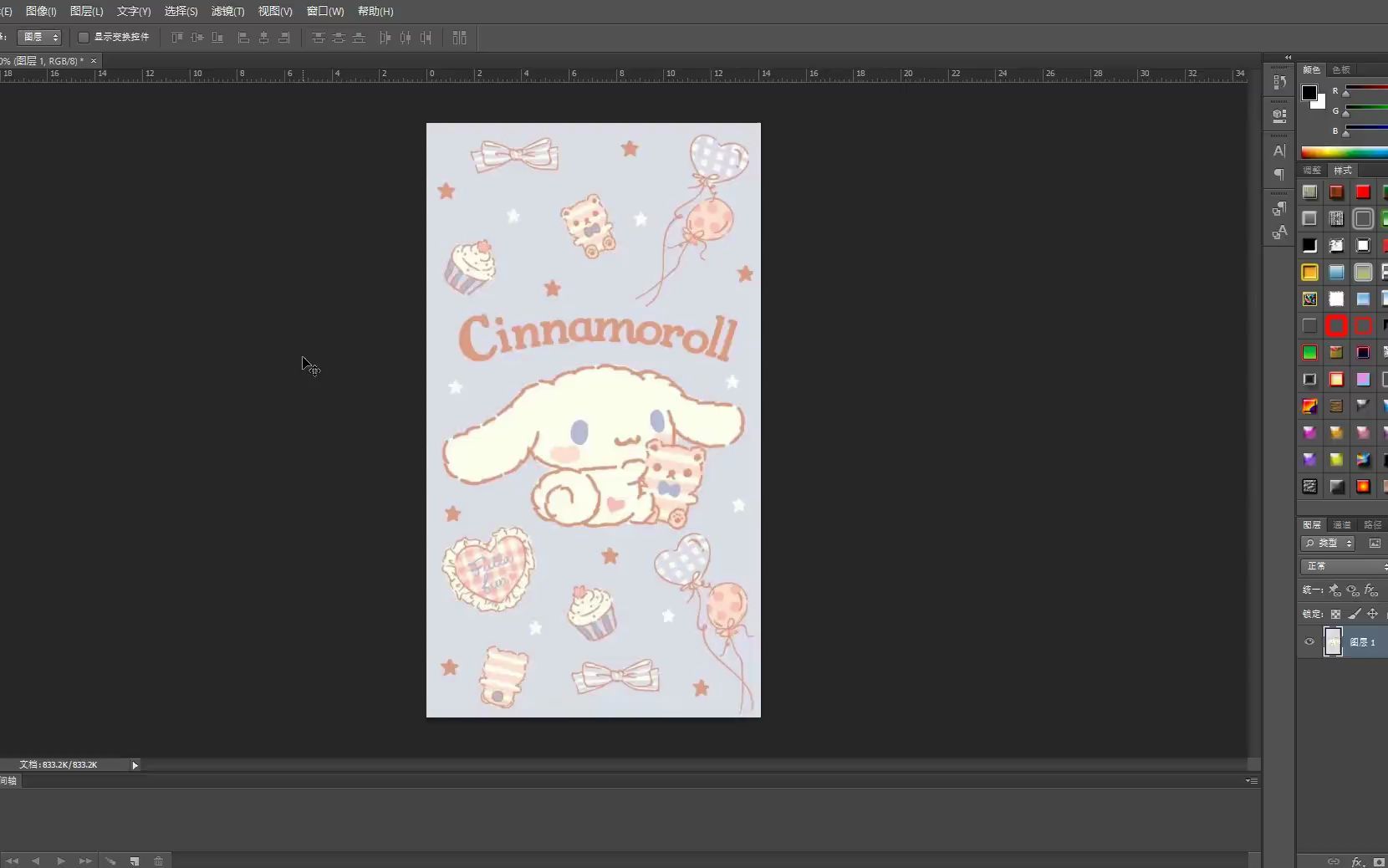The height and width of the screenshot is (868, 1388).
Task: Click the link layers icon at panel bottom
Action: tap(1334, 861)
